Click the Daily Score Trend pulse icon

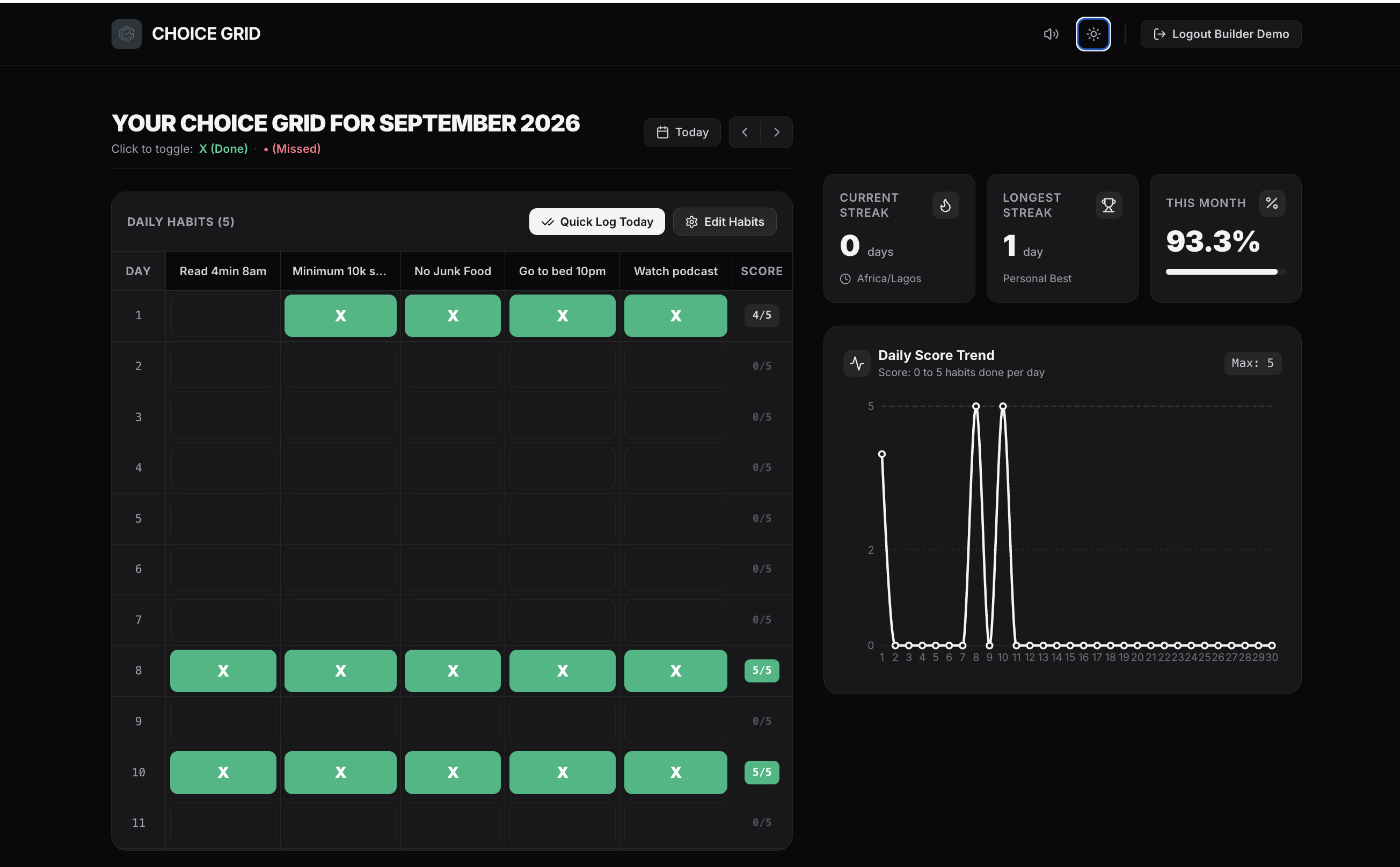857,363
